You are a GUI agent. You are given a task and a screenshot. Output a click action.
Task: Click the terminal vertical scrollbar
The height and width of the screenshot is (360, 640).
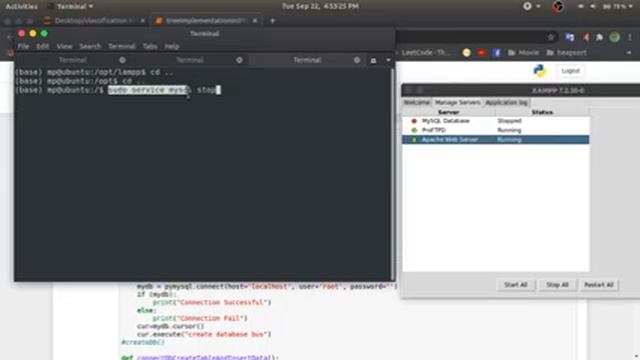pos(392,173)
